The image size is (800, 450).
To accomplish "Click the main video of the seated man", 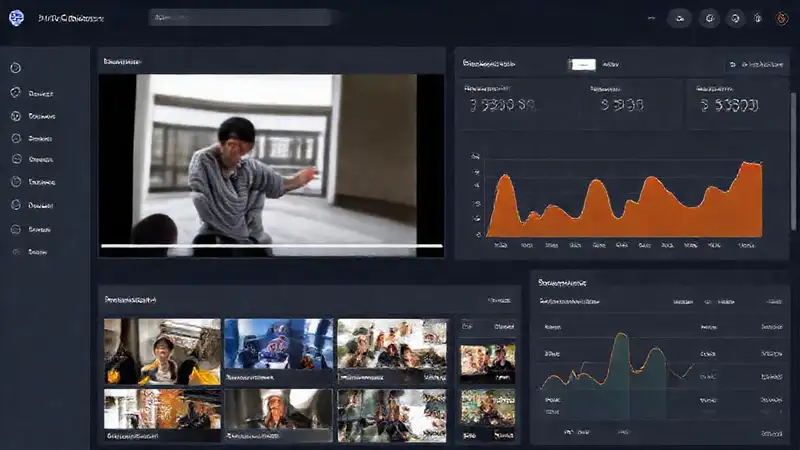I will point(271,164).
